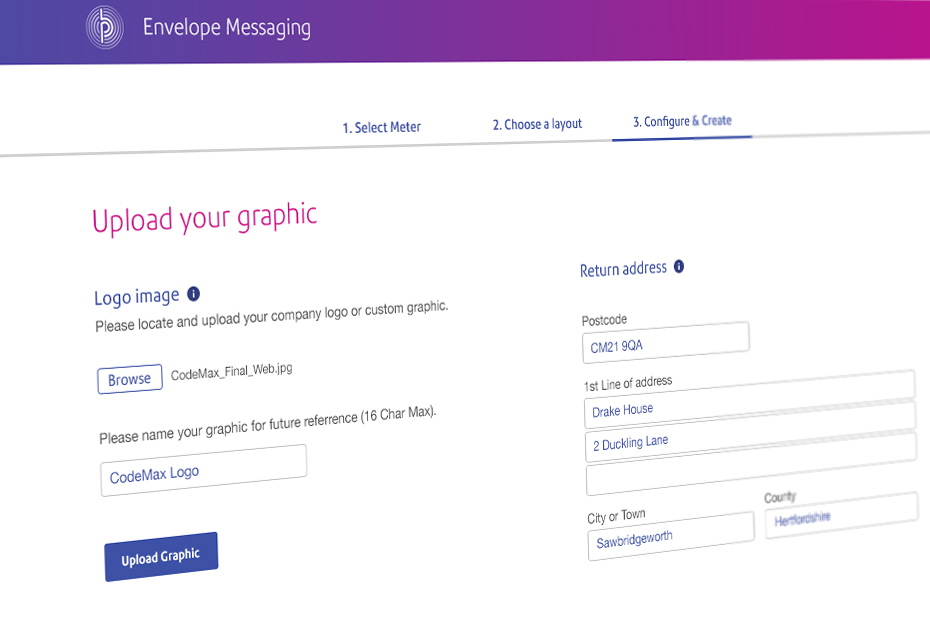This screenshot has width=930, height=622.
Task: Click the County label
Action: tap(780, 497)
